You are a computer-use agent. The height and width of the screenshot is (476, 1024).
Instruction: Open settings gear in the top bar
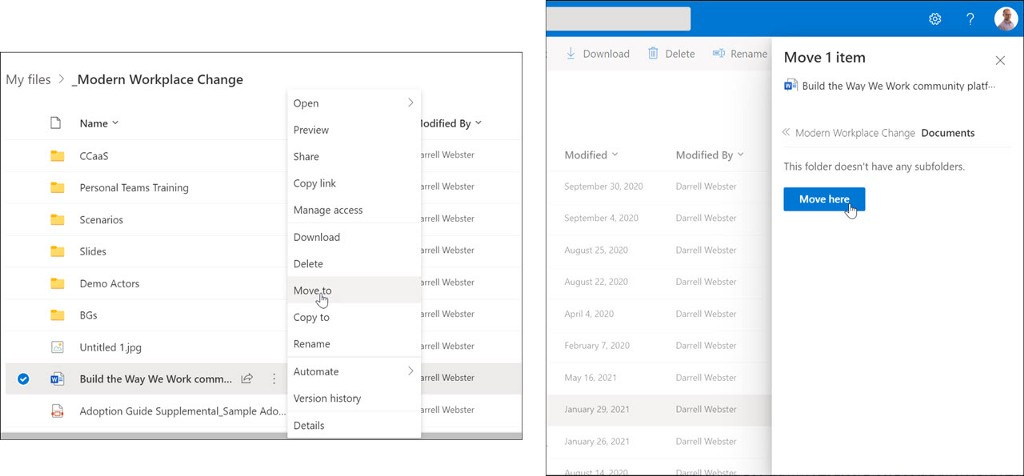[x=935, y=19]
